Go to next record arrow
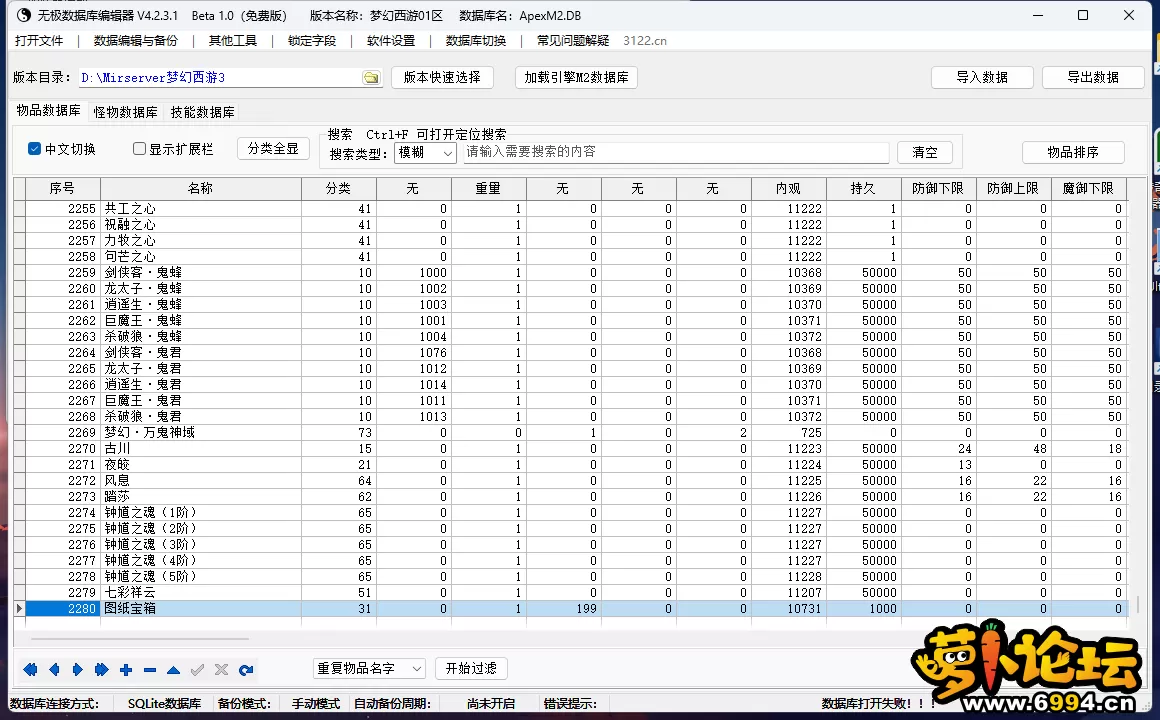The width and height of the screenshot is (1160, 720). [78, 670]
